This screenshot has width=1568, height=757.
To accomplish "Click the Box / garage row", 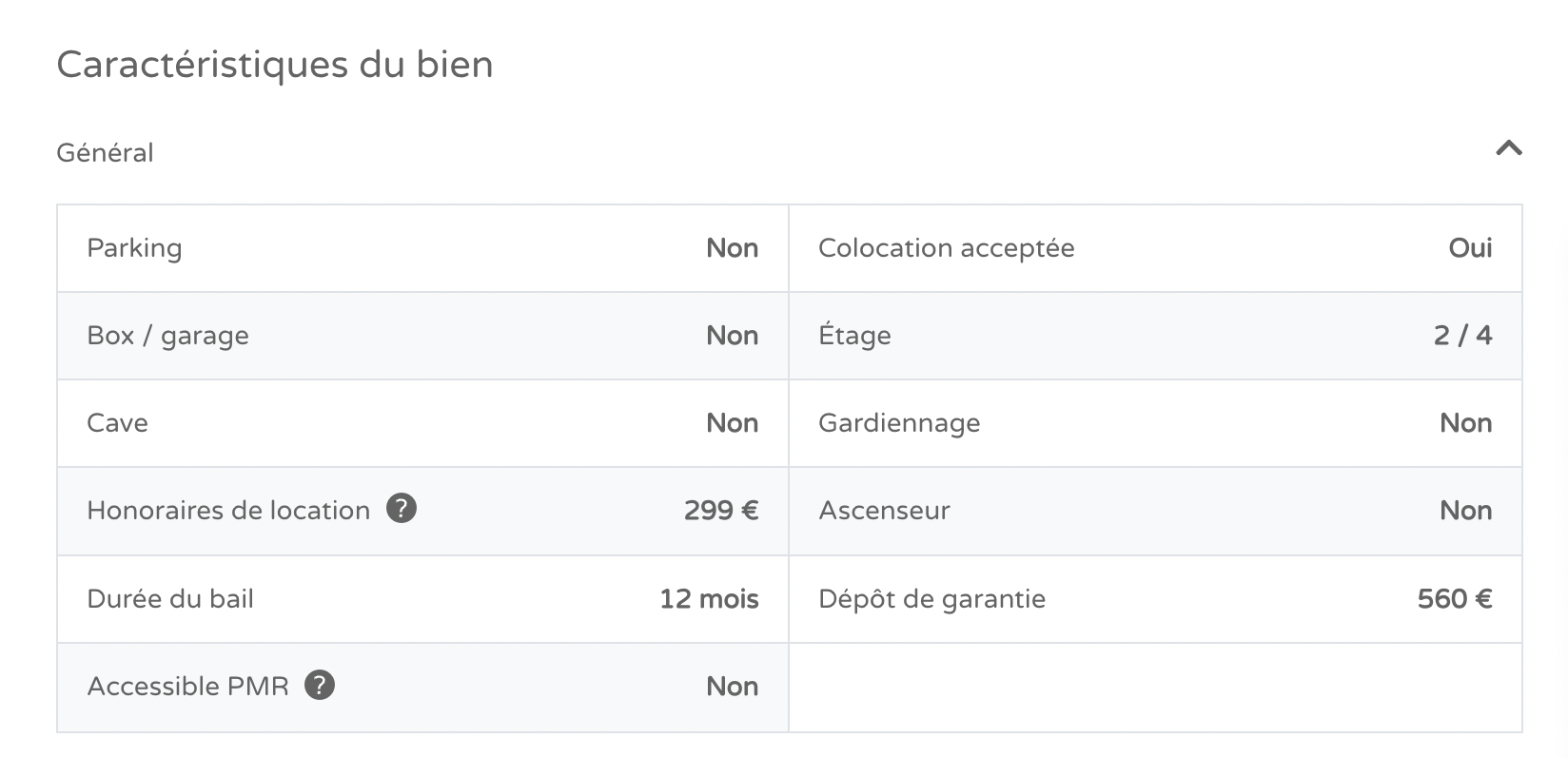I will pyautogui.click(x=422, y=336).
